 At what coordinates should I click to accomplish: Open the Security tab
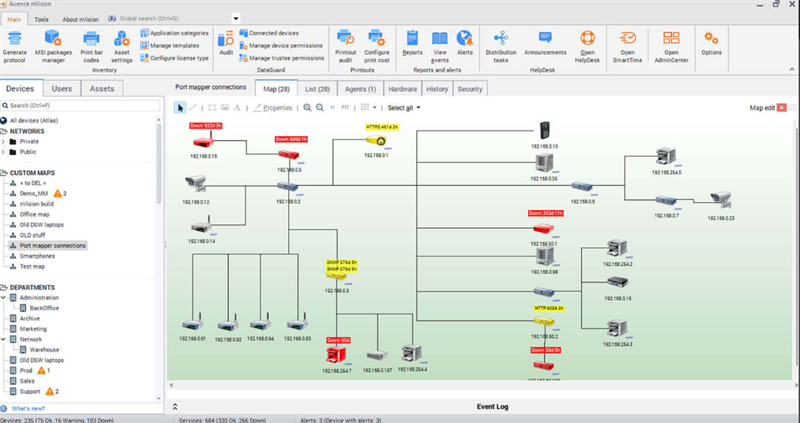[x=470, y=89]
